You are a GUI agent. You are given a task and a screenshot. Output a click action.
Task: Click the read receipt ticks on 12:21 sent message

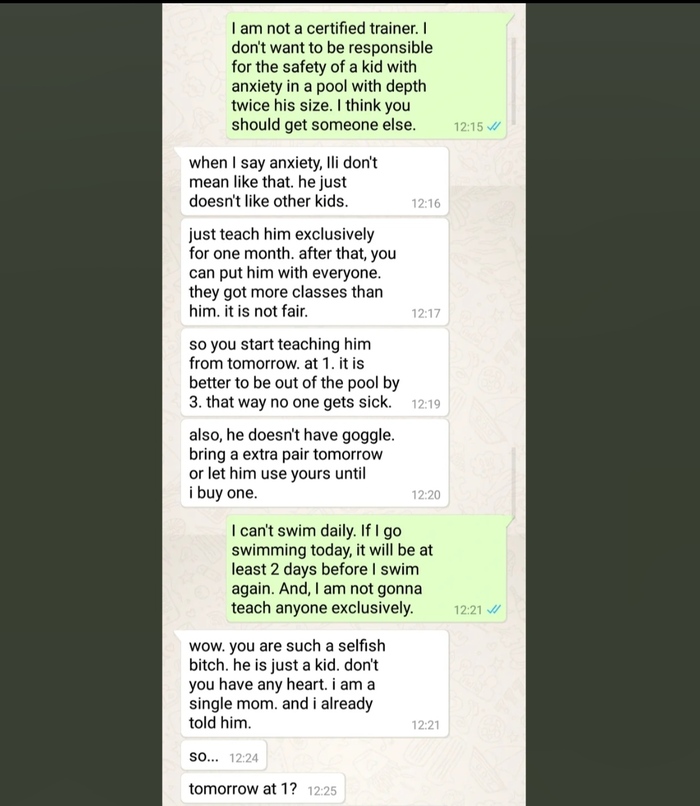click(495, 609)
